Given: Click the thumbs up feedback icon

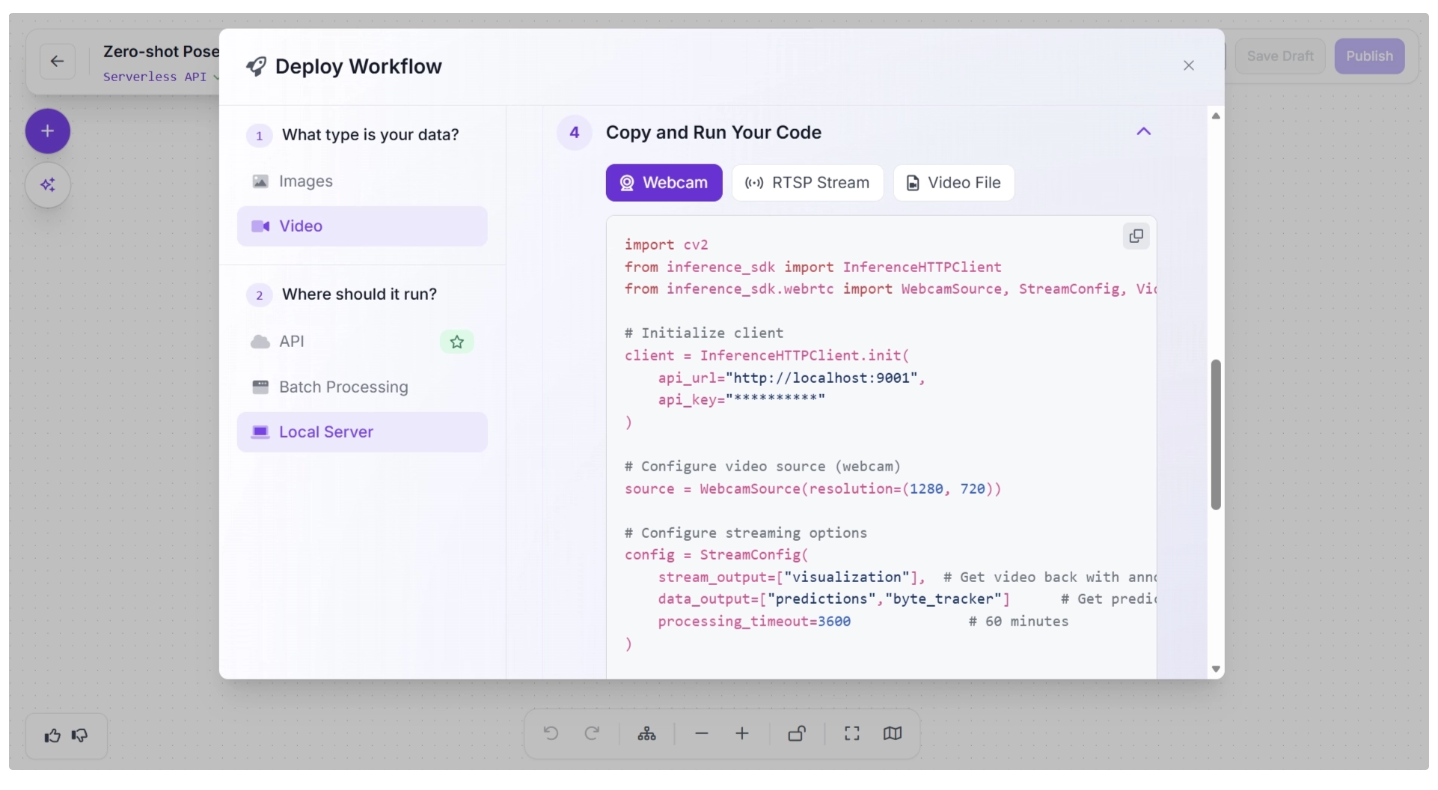Looking at the screenshot, I should tap(53, 735).
